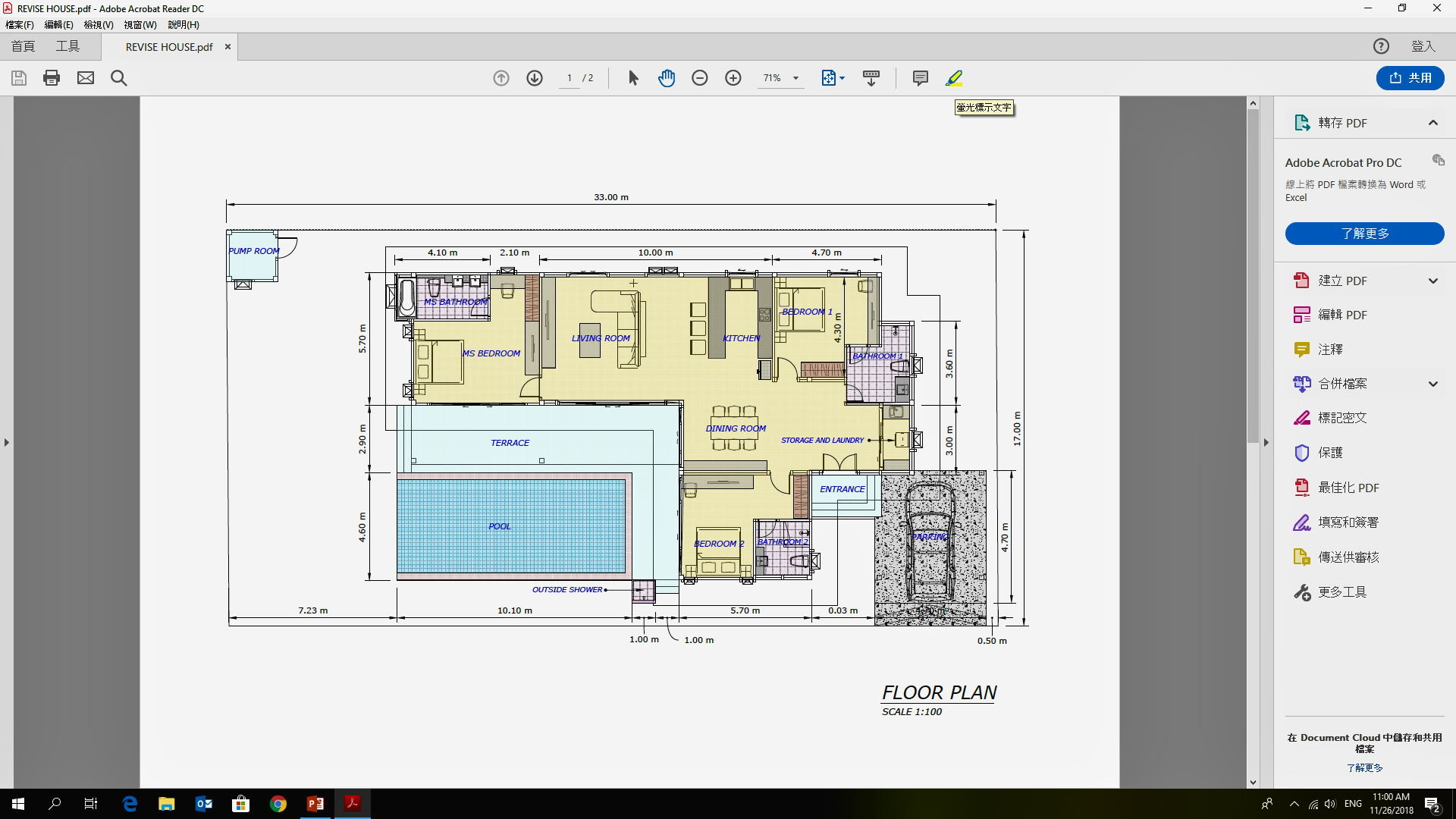
Task: Activate the highlight text tool
Action: coord(954,78)
